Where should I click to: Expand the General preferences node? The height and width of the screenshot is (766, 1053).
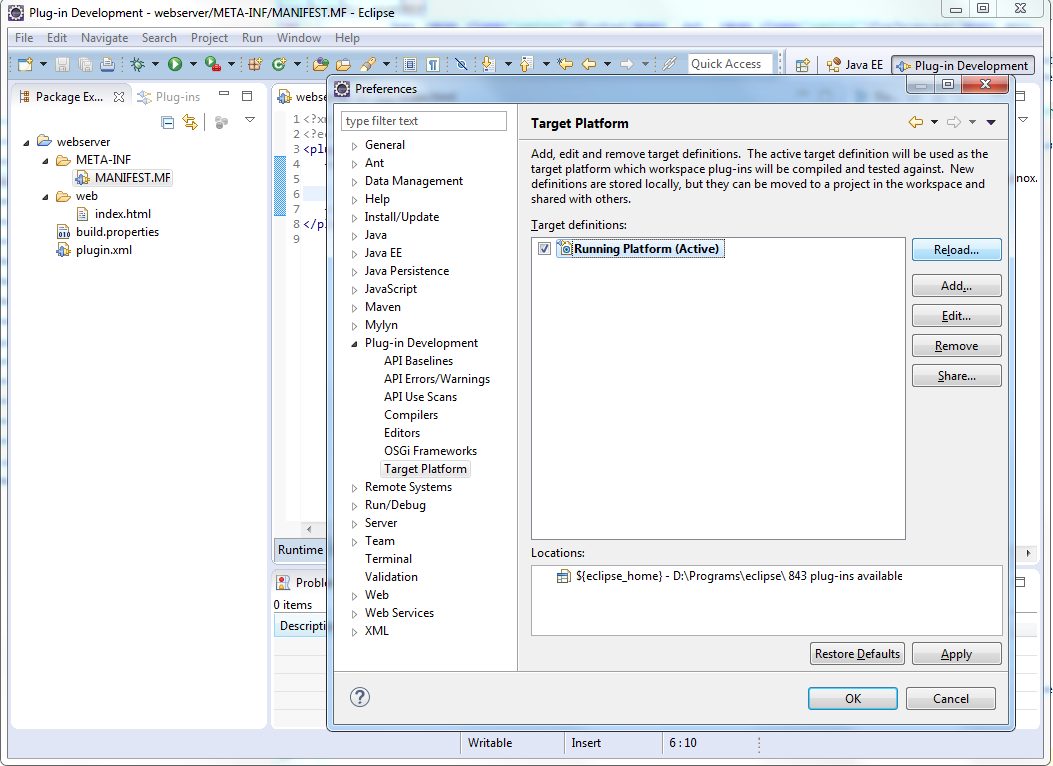point(355,146)
